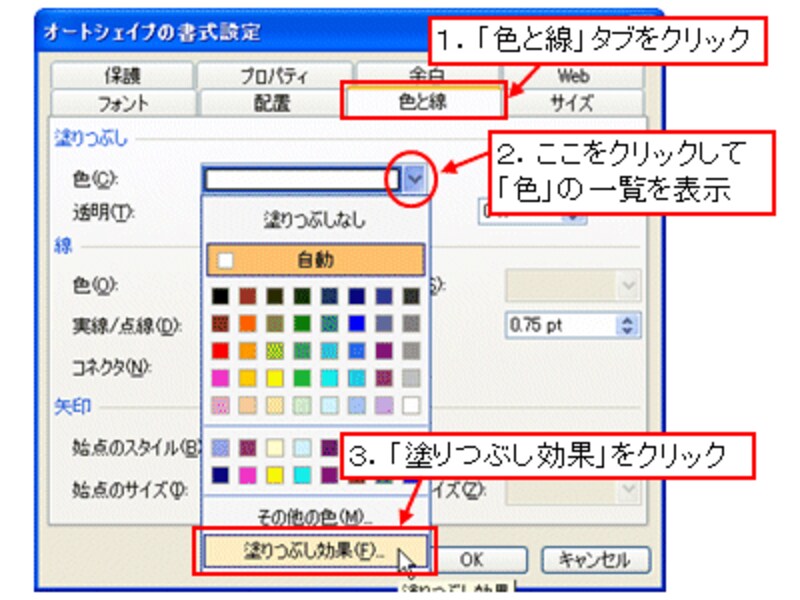Select the 自動 automatic color option
The image size is (800, 600).
316,260
